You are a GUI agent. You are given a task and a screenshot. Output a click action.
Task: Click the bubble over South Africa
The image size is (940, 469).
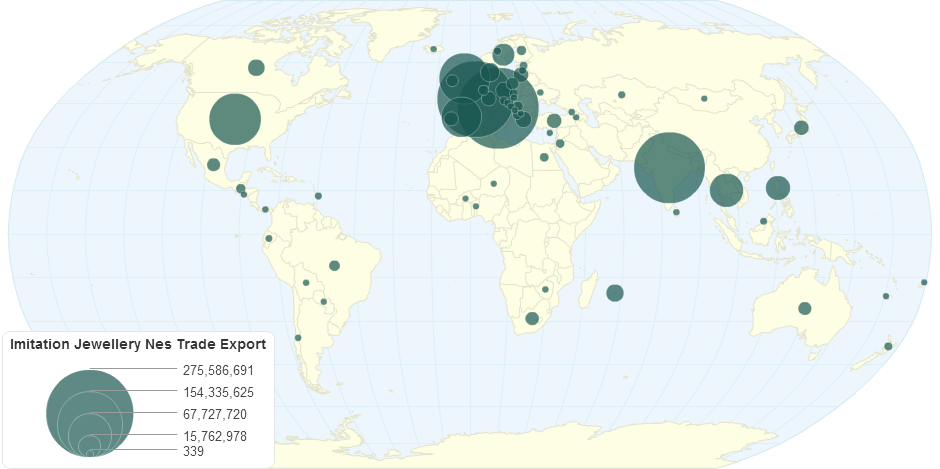pos(532,319)
